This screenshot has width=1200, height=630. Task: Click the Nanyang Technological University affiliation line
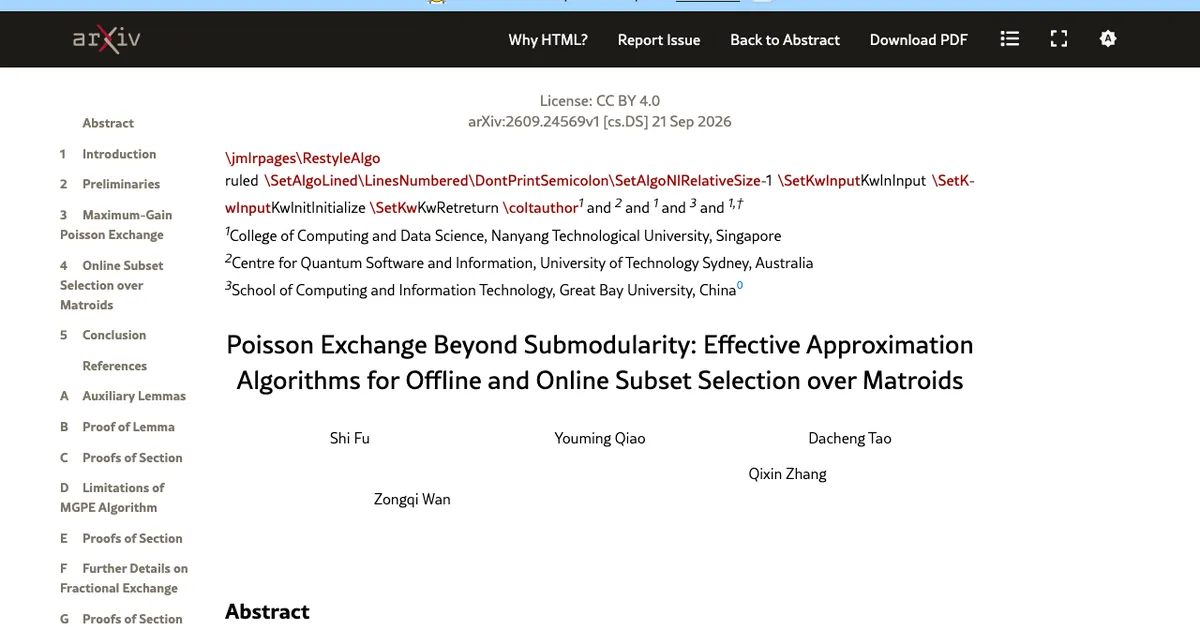coord(504,236)
